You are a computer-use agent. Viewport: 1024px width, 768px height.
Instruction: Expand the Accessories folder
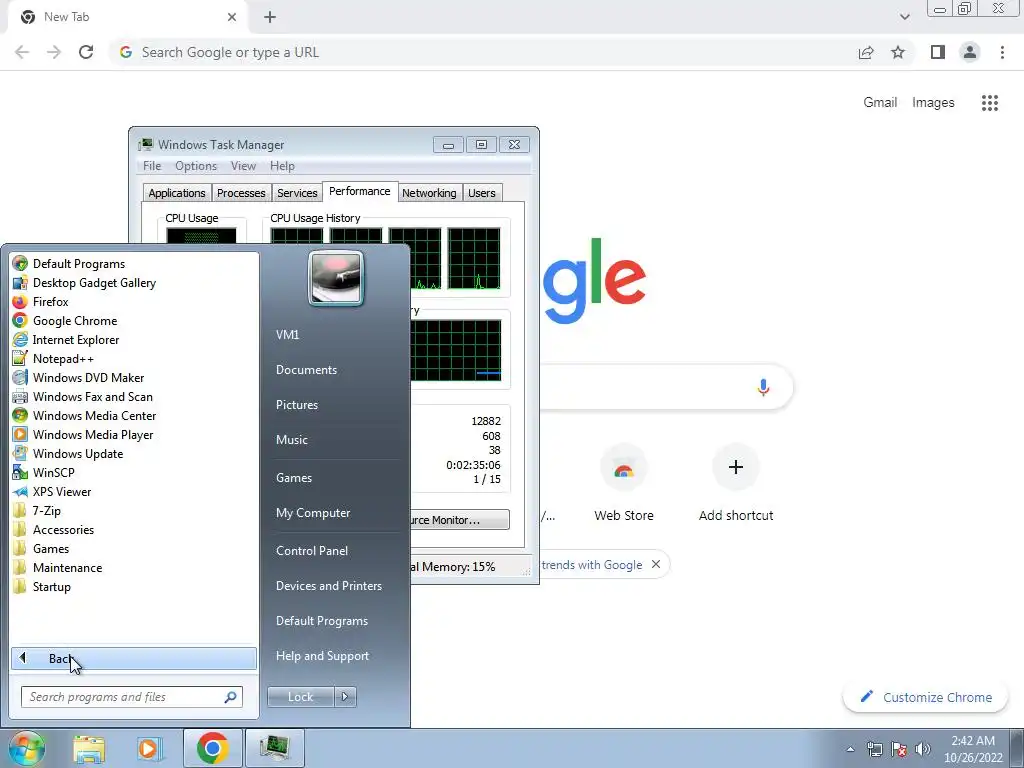pyautogui.click(x=54, y=530)
